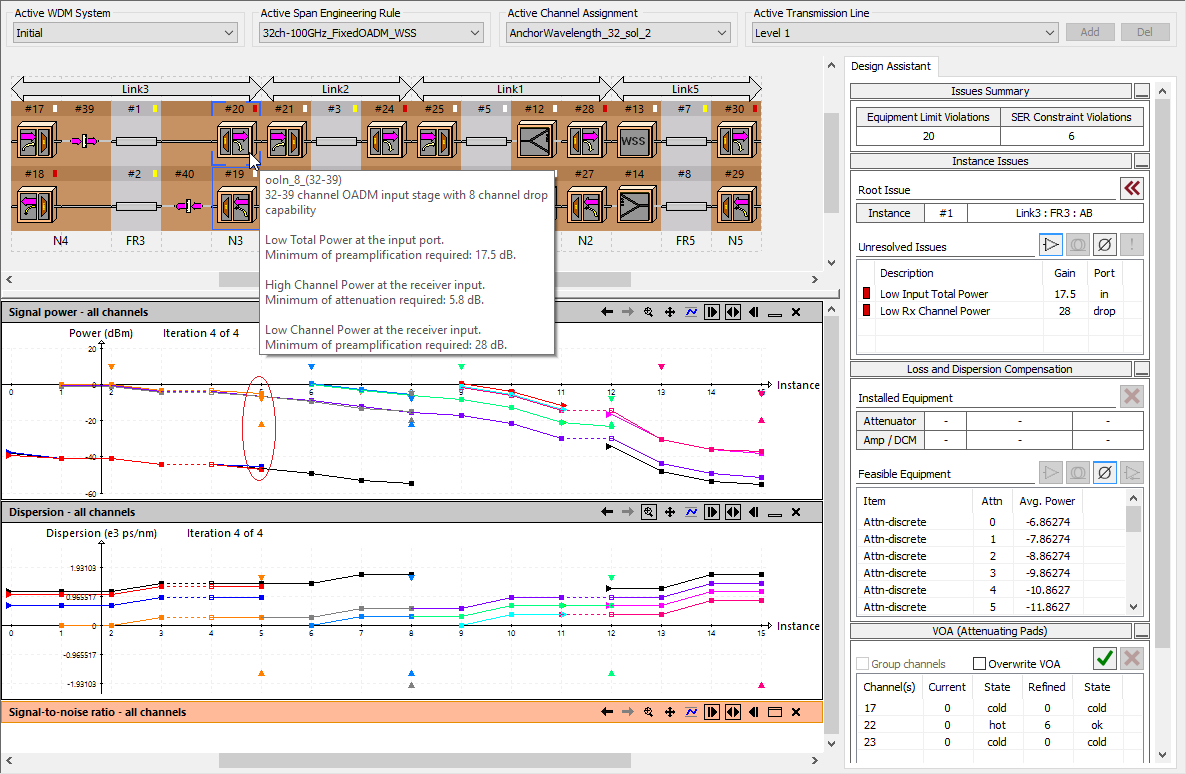This screenshot has width=1186, height=774.
Task: Select Attn-discrete row with Attn 3
Action: point(991,573)
